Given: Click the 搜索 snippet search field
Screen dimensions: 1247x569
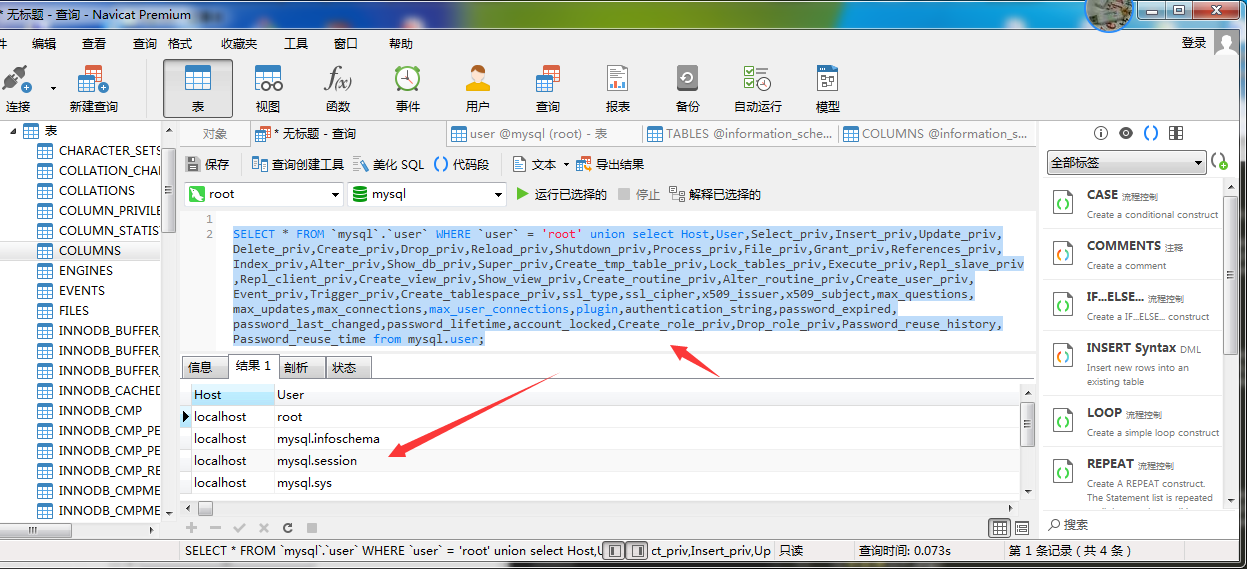Looking at the screenshot, I should (1140, 525).
